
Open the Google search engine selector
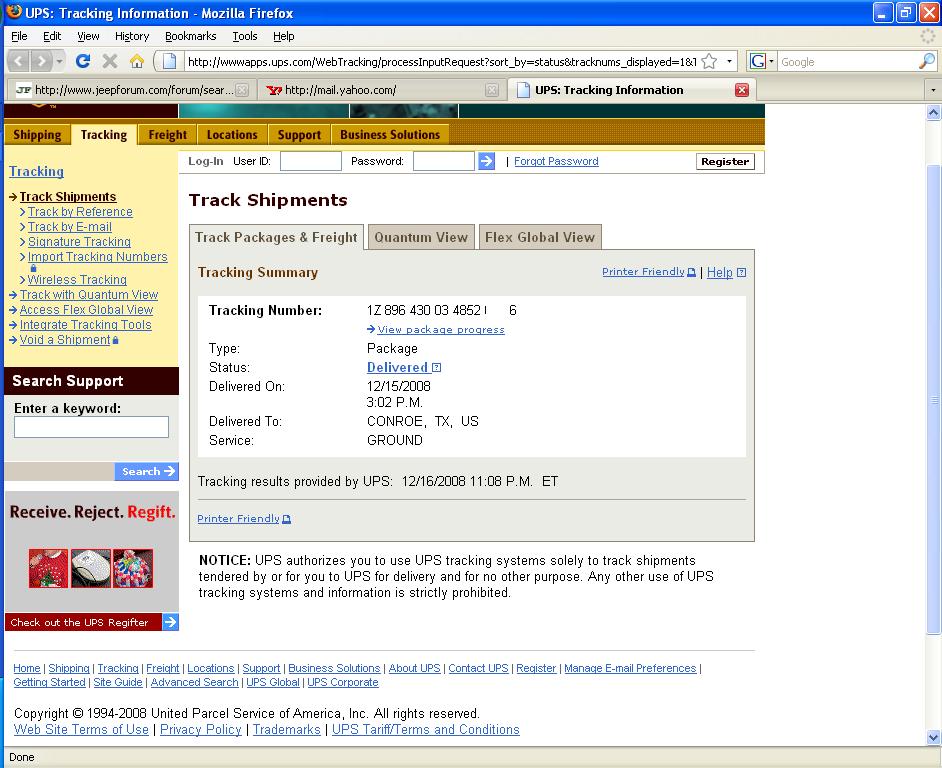(761, 61)
